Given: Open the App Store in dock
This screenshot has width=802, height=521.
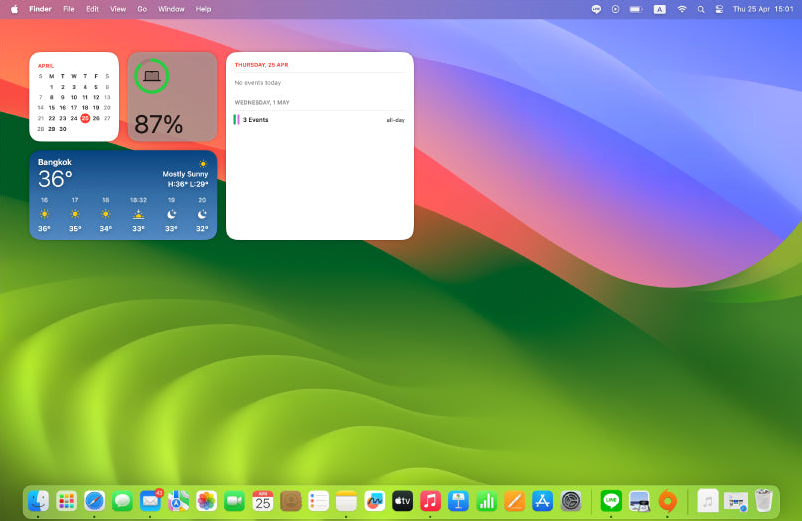Looking at the screenshot, I should (x=542, y=501).
